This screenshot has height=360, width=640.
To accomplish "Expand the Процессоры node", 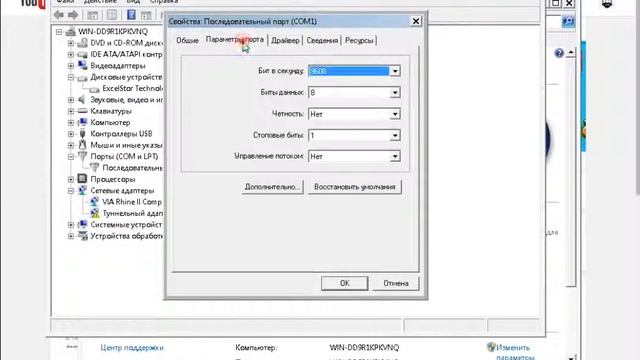I will click(x=71, y=179).
